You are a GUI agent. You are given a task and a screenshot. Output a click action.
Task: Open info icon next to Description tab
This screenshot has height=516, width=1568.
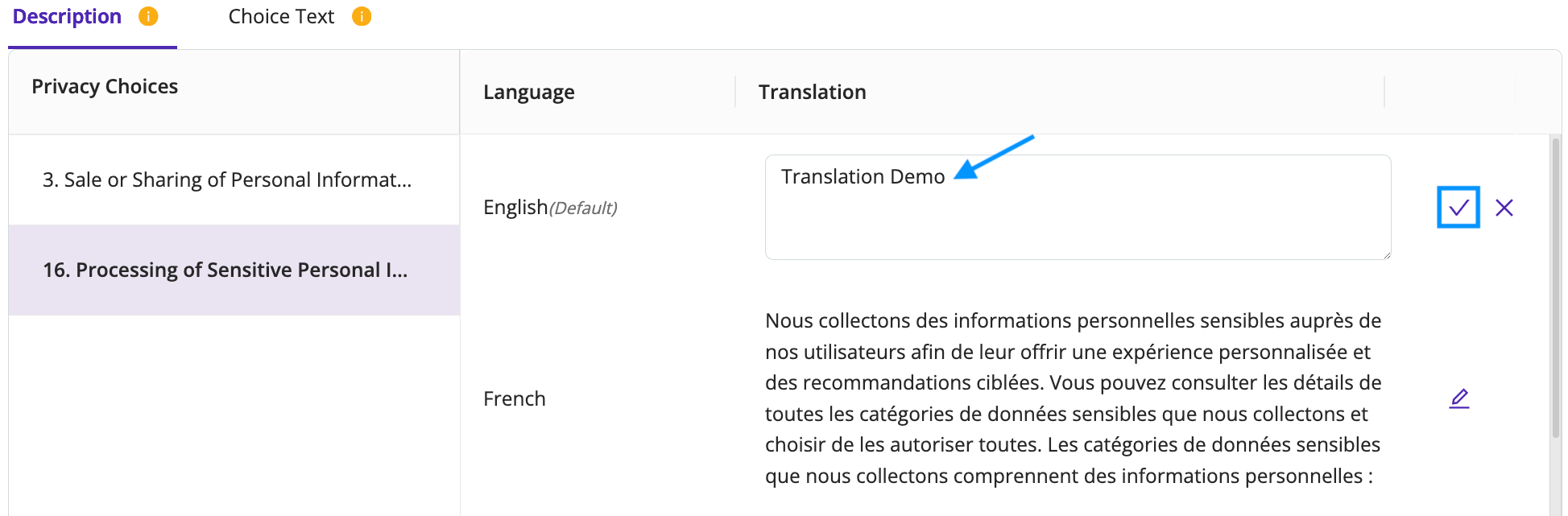point(148,16)
